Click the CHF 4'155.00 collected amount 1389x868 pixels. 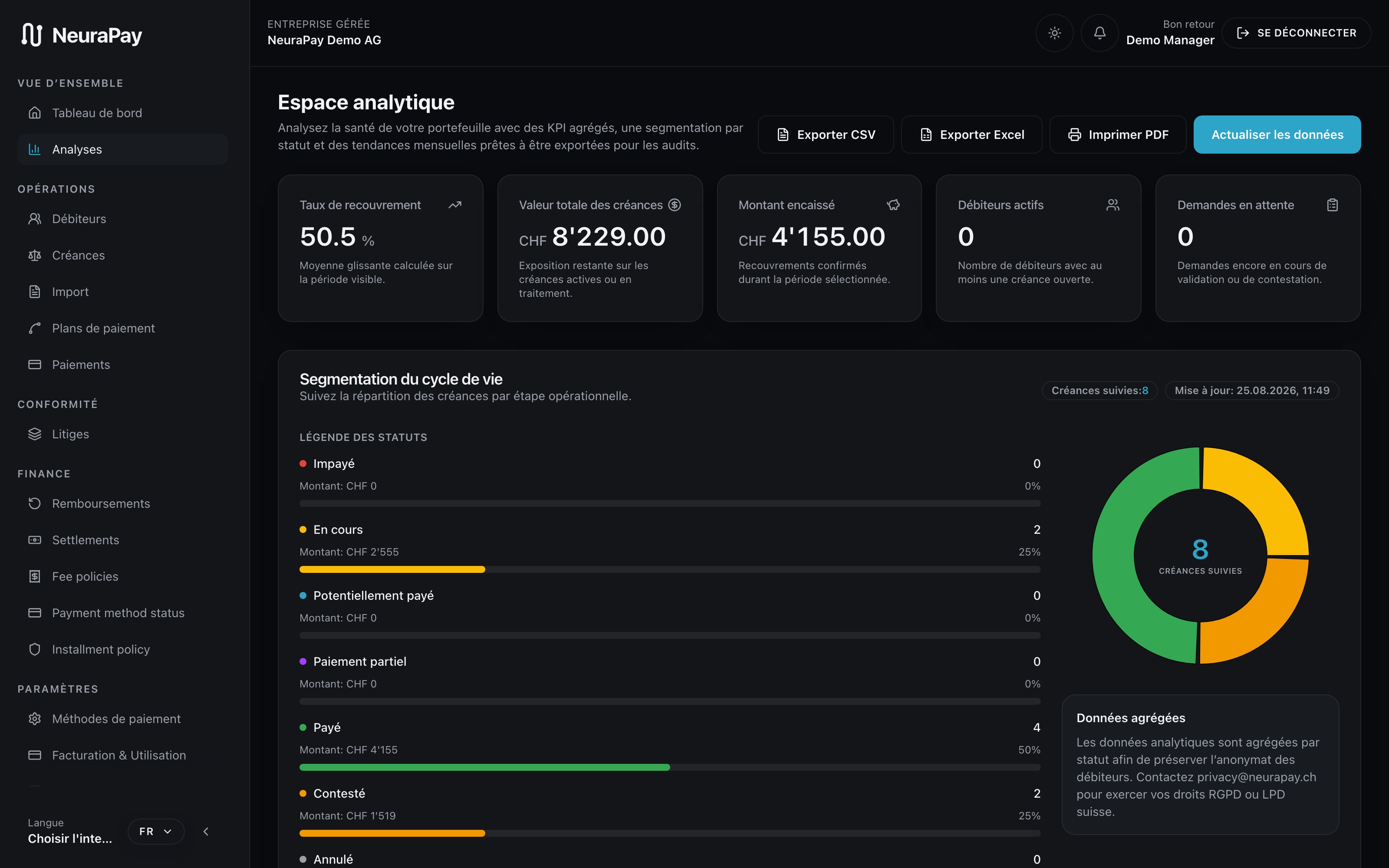click(x=812, y=237)
